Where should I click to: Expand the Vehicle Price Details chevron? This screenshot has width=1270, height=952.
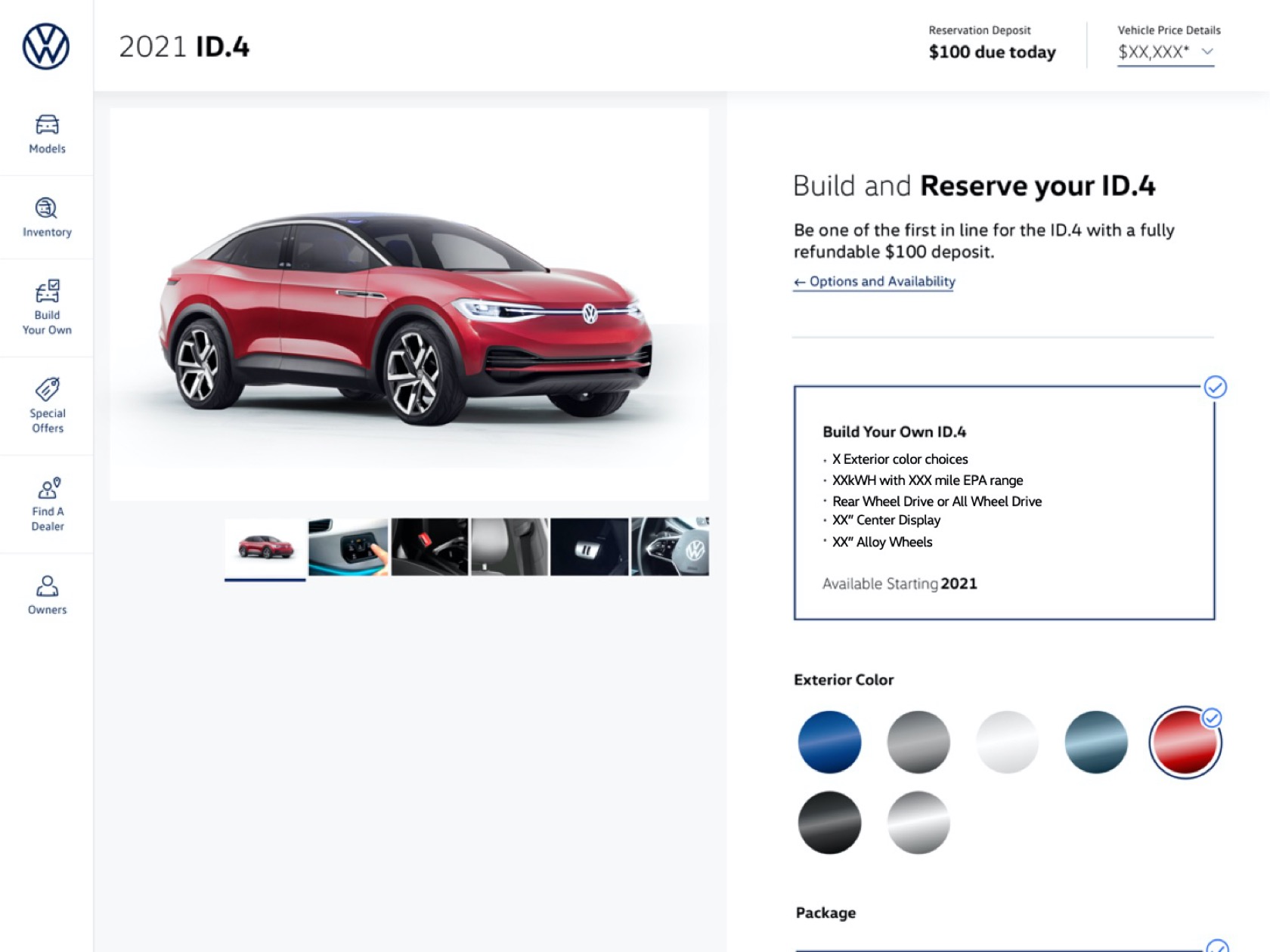(1207, 51)
